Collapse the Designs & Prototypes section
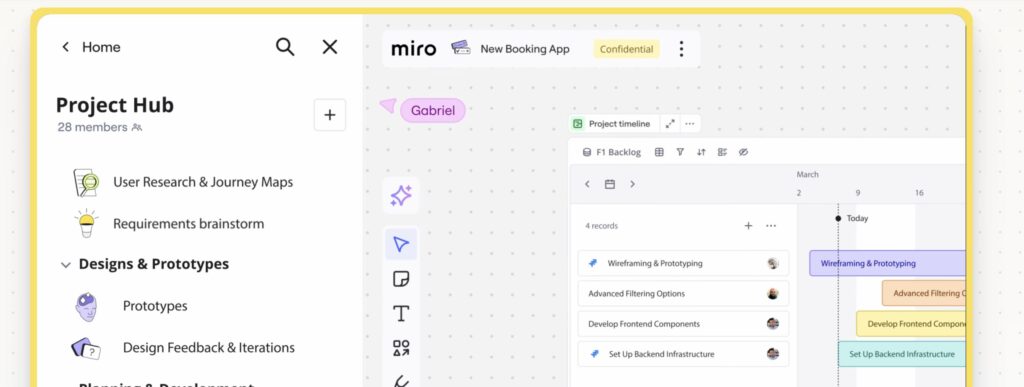 point(65,265)
